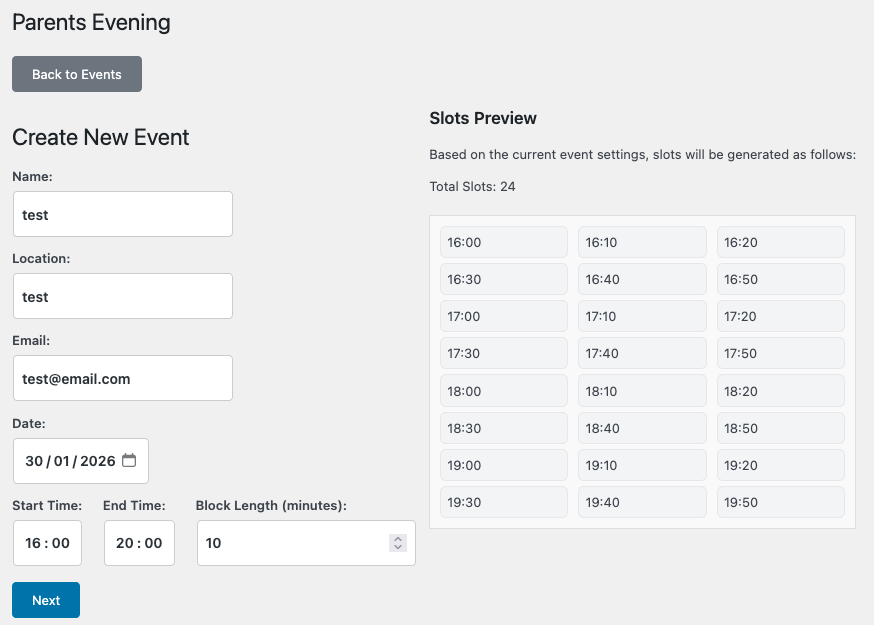Screen dimensions: 874x625
Task: Select the End Time field showing 20:00
Action: tap(138, 542)
